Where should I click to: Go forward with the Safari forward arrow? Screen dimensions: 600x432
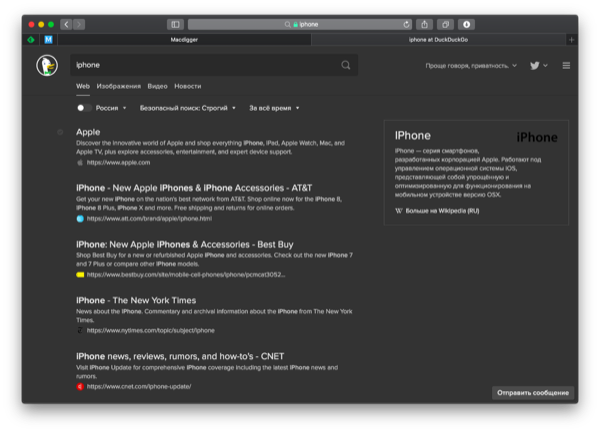tap(79, 24)
